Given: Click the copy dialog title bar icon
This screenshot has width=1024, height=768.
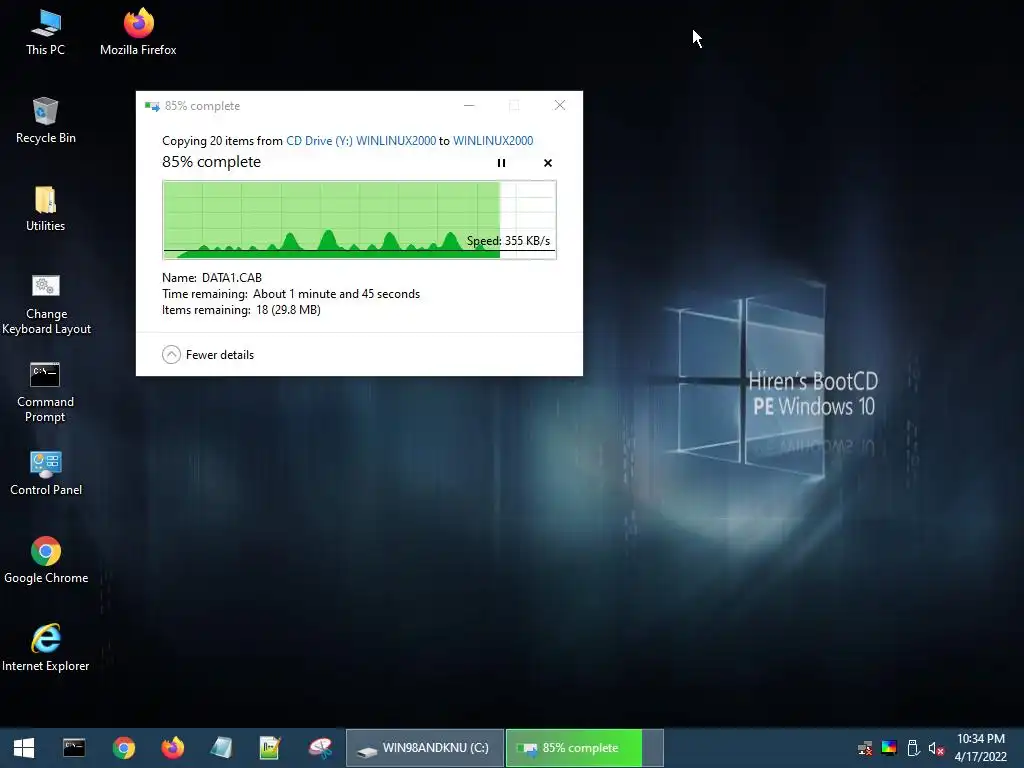Looking at the screenshot, I should 152,106.
